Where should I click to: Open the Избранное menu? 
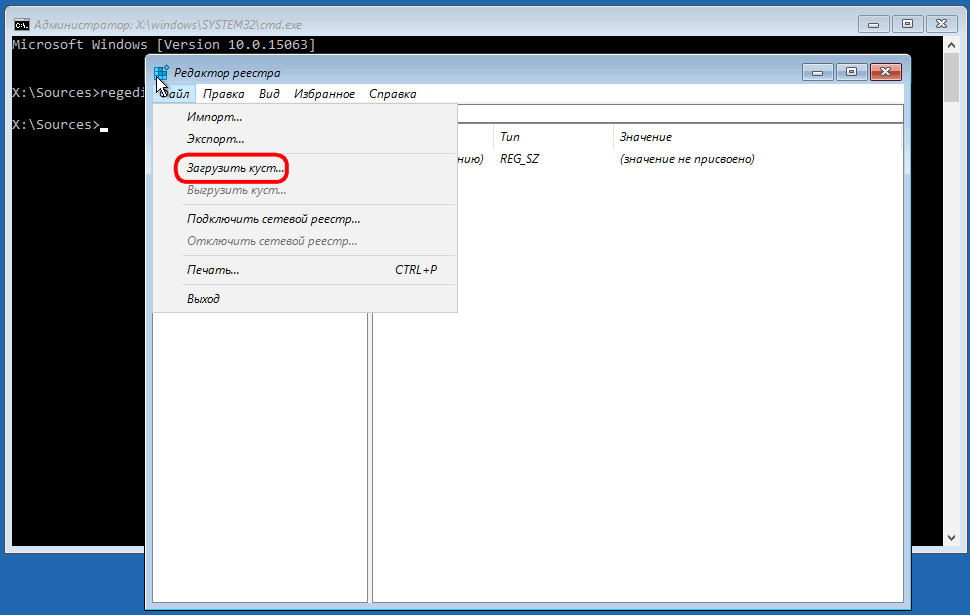[324, 94]
